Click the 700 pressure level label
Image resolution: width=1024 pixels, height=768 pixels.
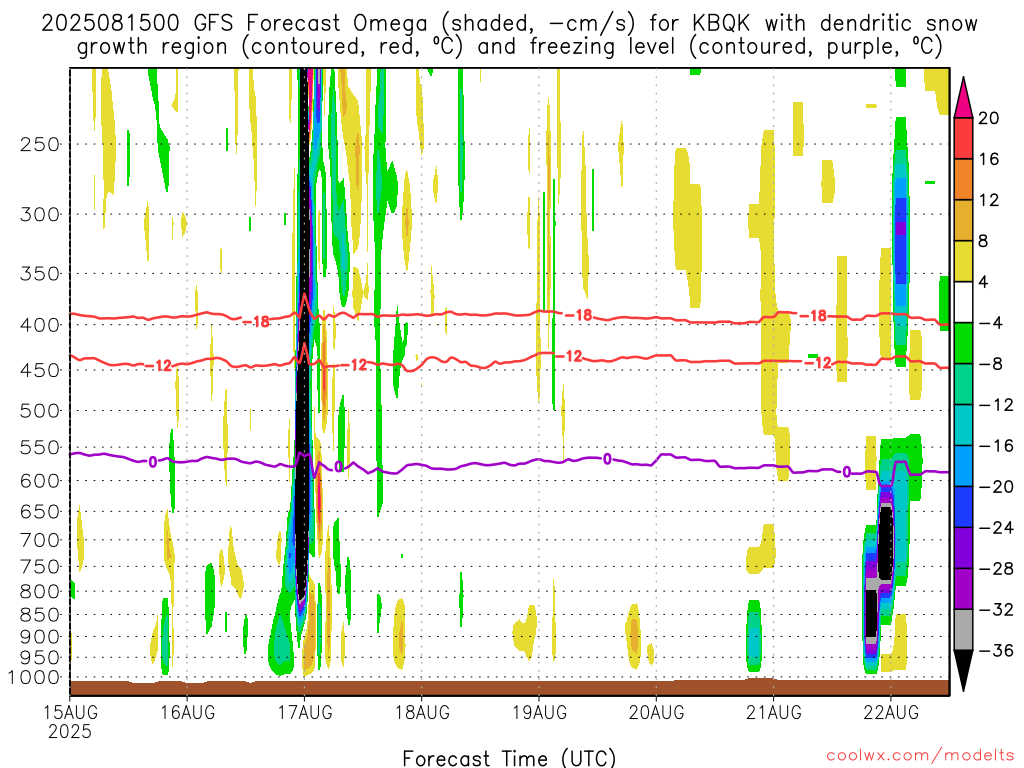(x=40, y=540)
